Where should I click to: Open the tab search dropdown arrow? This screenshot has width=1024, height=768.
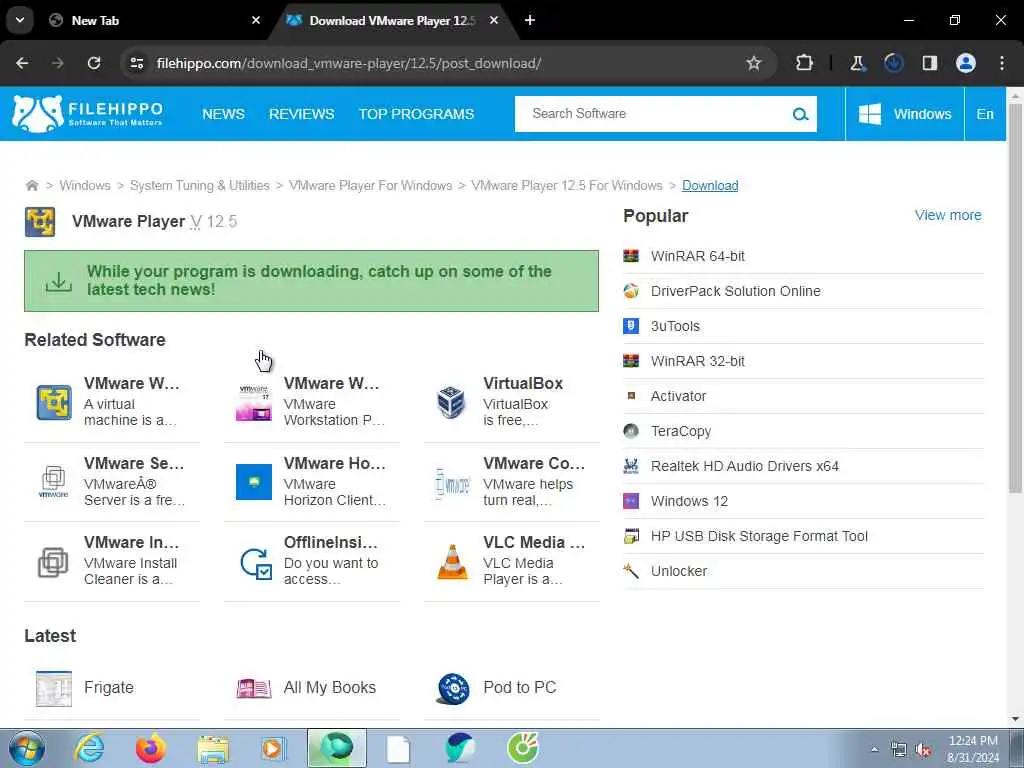(x=20, y=20)
